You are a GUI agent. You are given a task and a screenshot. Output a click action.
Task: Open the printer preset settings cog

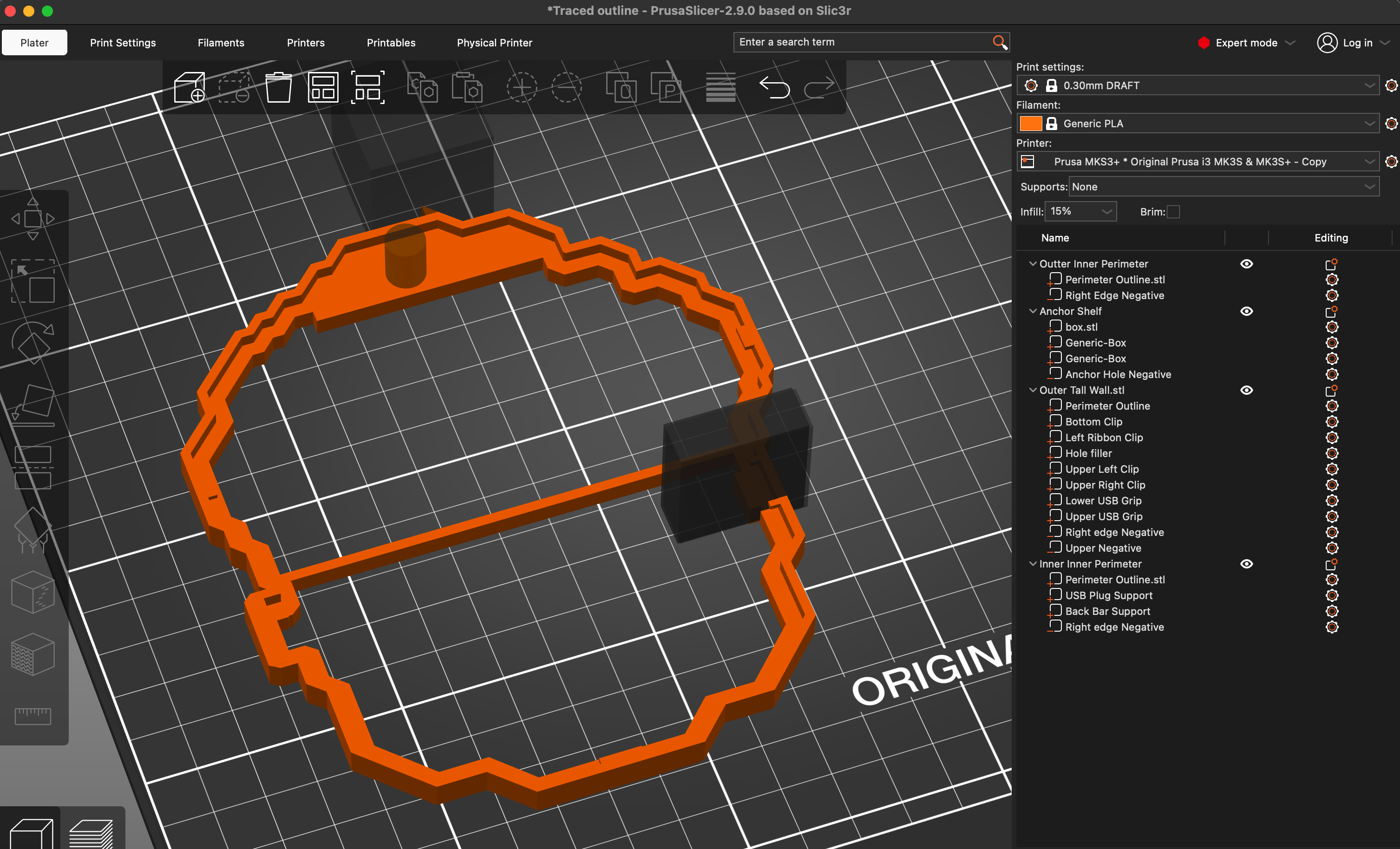(x=1391, y=162)
